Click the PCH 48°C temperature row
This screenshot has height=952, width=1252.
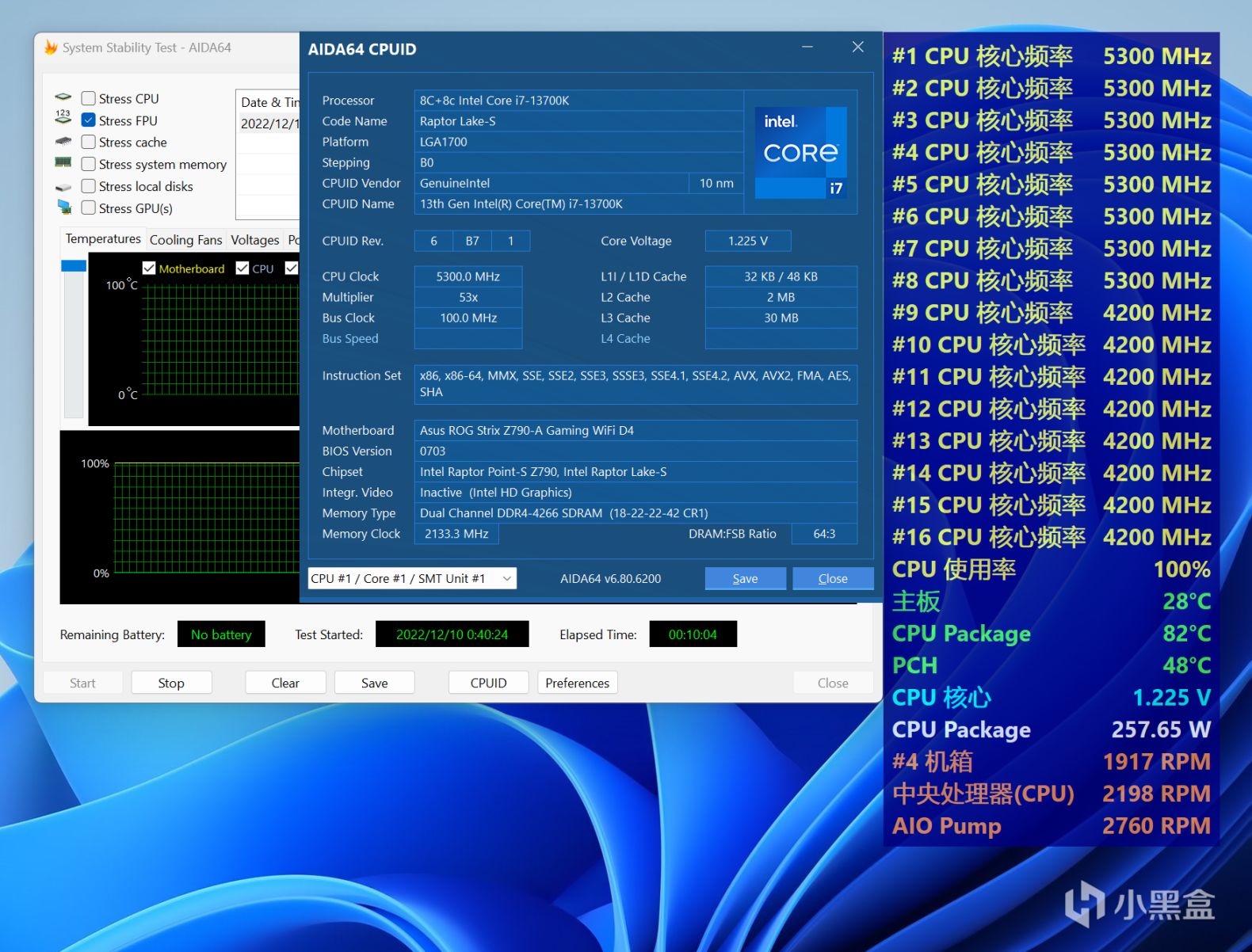point(1052,665)
